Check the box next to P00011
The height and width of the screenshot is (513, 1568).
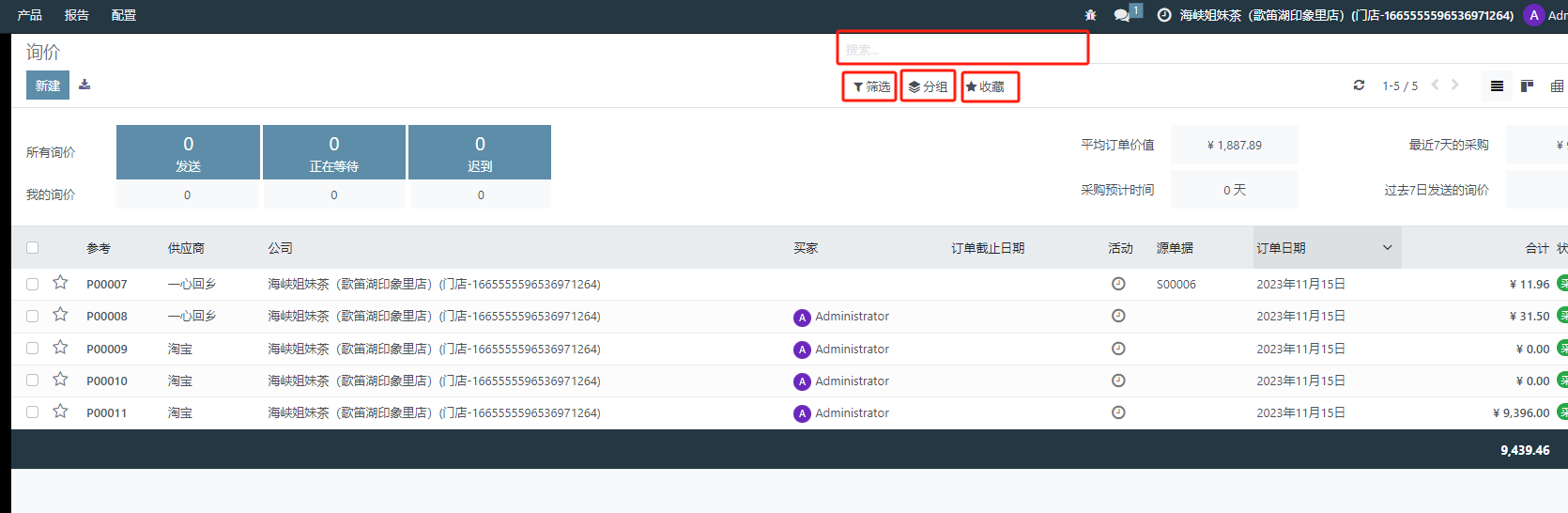pyautogui.click(x=33, y=412)
